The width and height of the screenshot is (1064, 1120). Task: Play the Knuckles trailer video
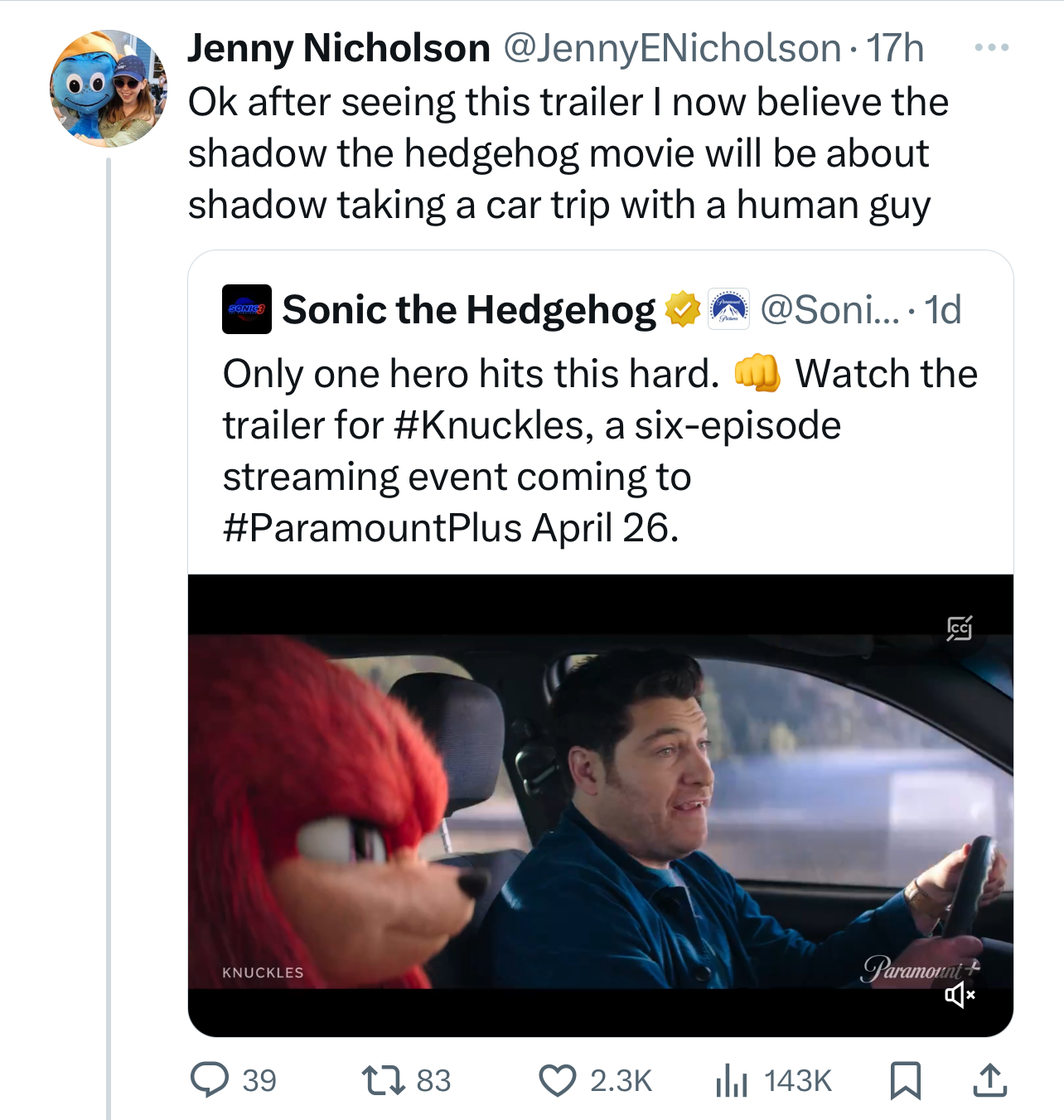tap(601, 806)
